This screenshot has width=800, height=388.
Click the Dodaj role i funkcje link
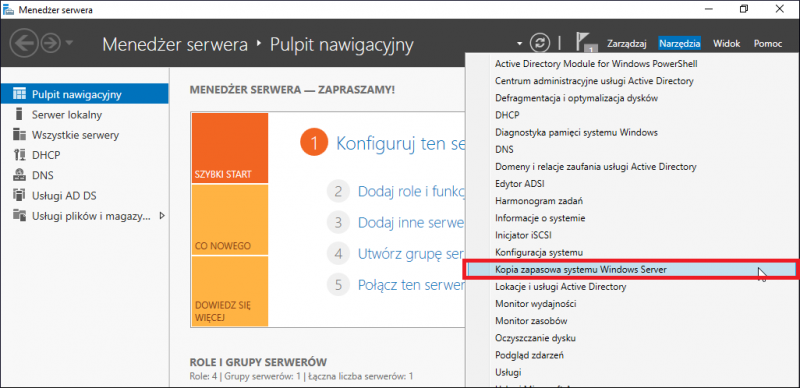point(412,192)
